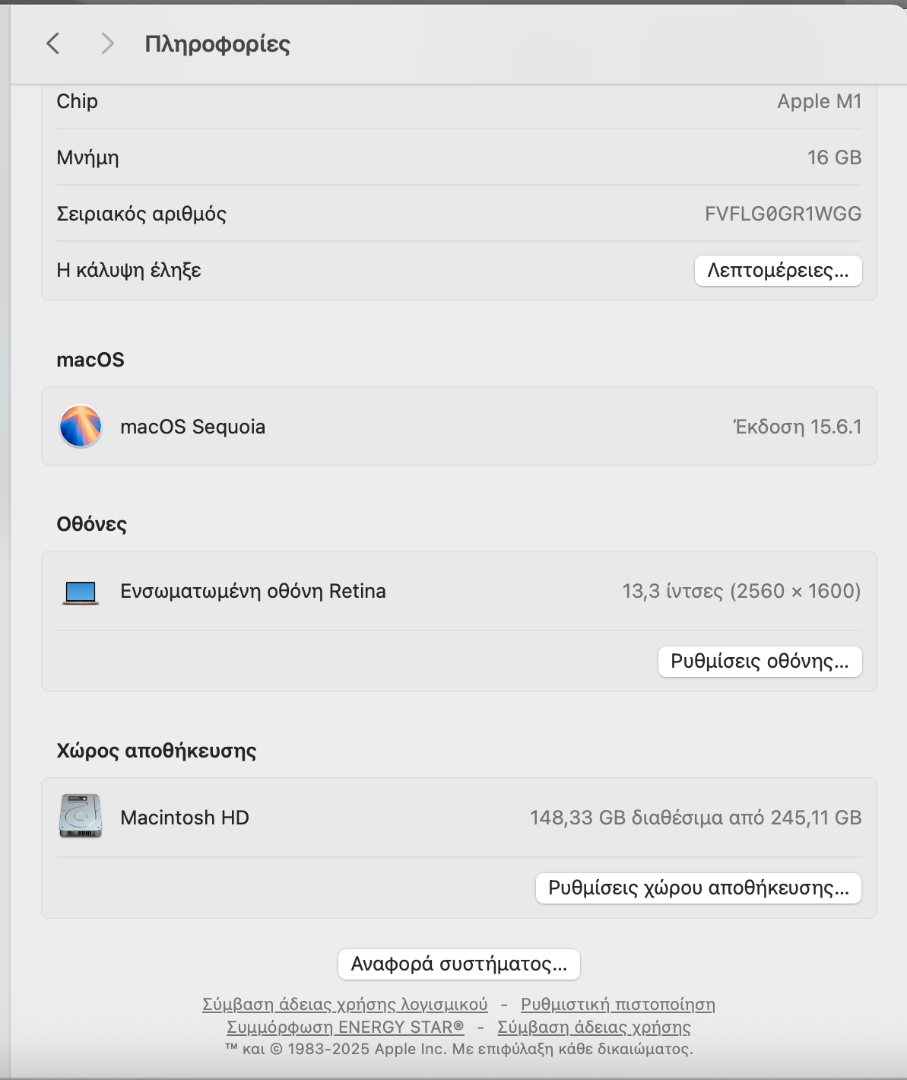Click the serial number FVFLG0GR1WGG

pyautogui.click(x=783, y=214)
